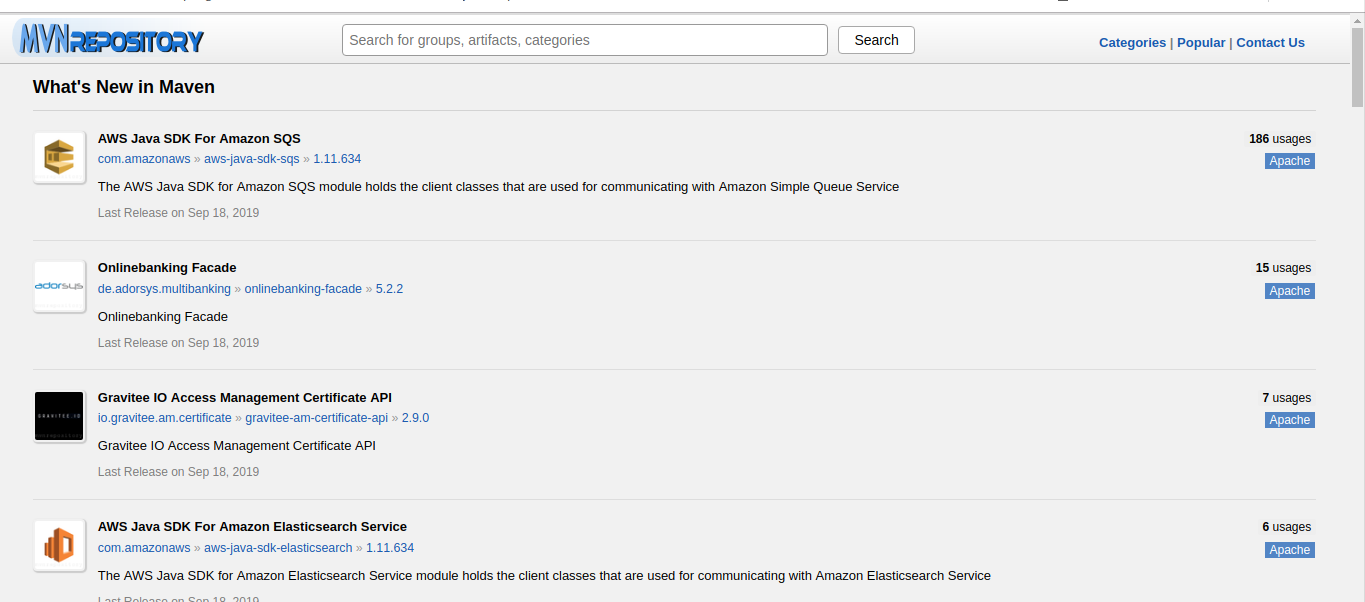Click the vertical page scrollbar thumb

[x=1357, y=68]
